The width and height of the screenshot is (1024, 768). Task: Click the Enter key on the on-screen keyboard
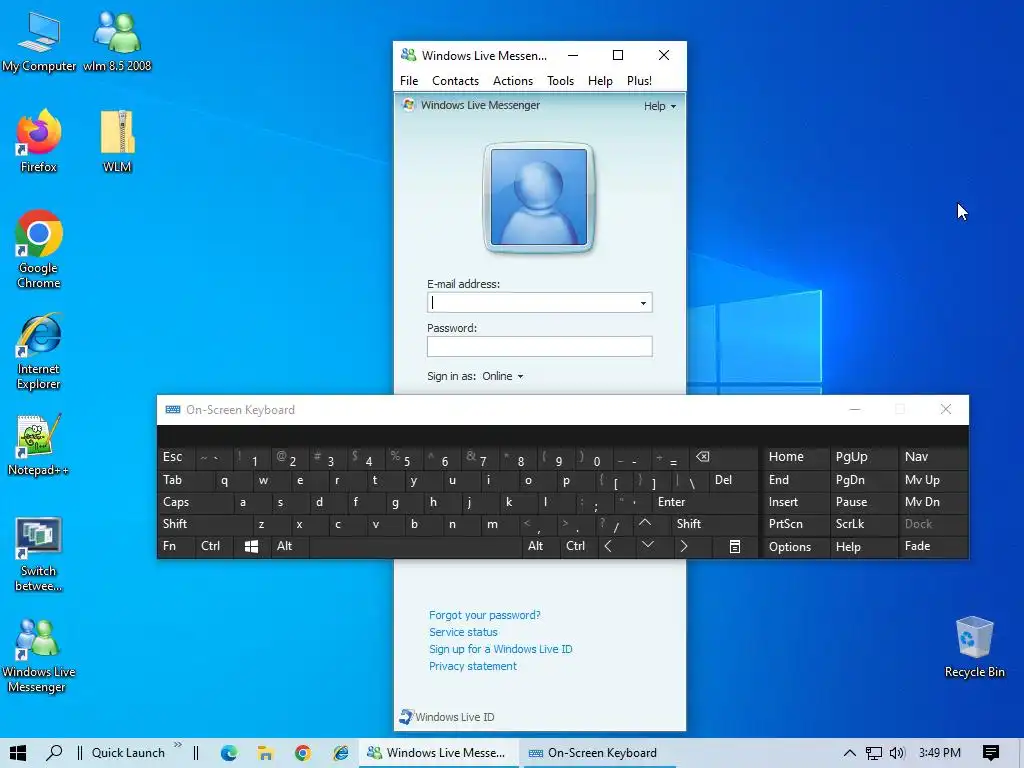pyautogui.click(x=705, y=502)
